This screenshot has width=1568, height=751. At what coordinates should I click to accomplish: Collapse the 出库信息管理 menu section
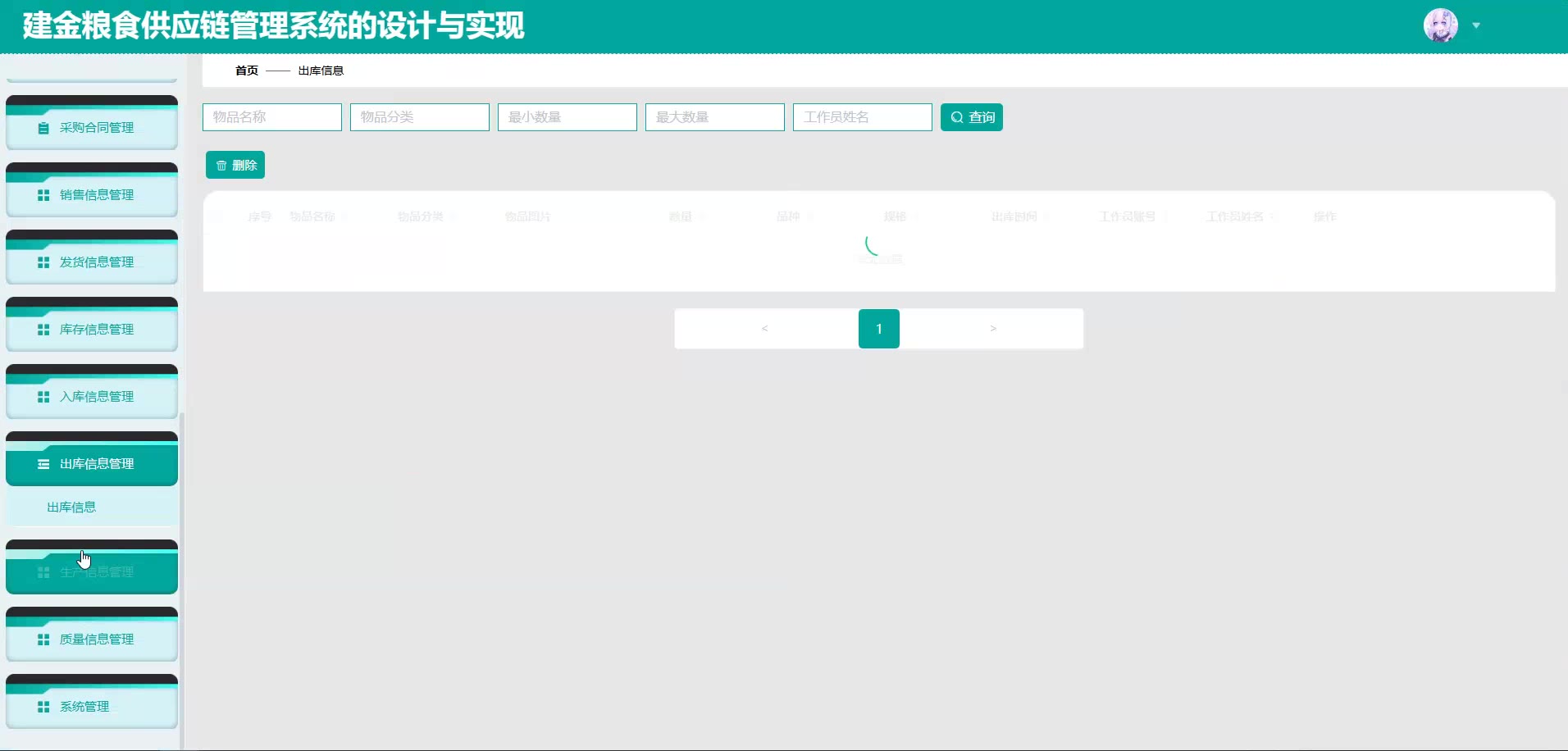tap(92, 459)
